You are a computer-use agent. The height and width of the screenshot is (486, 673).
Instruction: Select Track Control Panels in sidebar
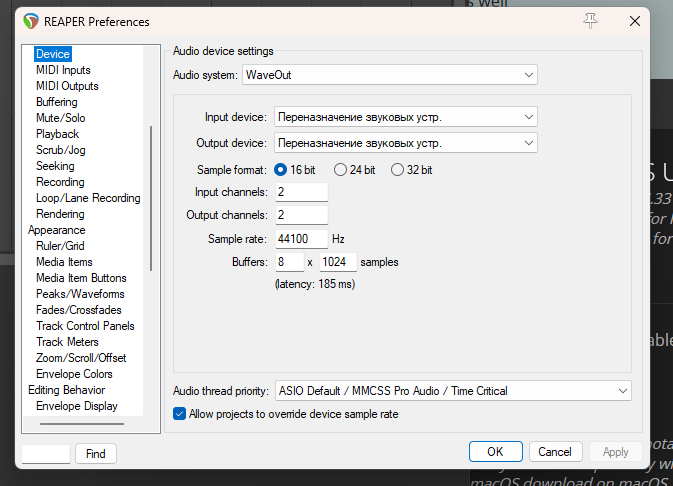coord(85,326)
